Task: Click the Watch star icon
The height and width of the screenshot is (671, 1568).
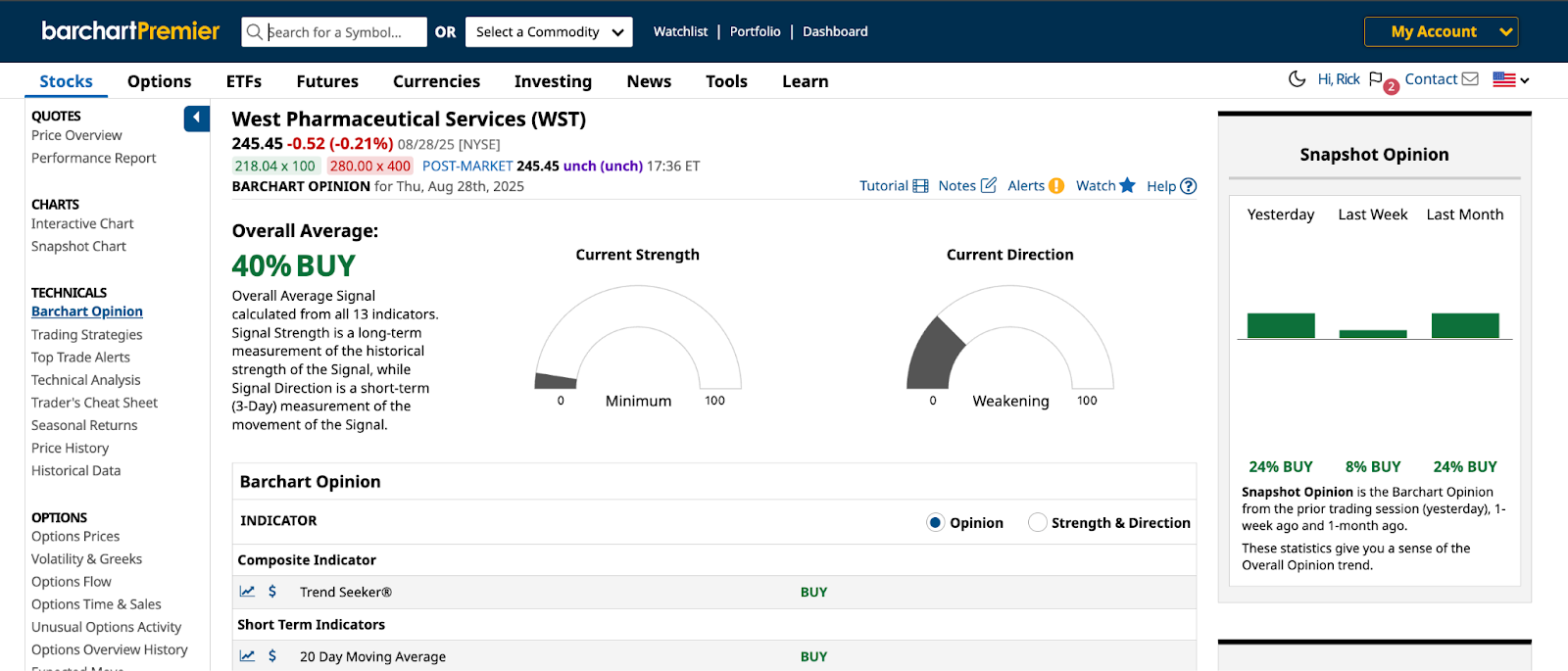Action: pos(1127,185)
